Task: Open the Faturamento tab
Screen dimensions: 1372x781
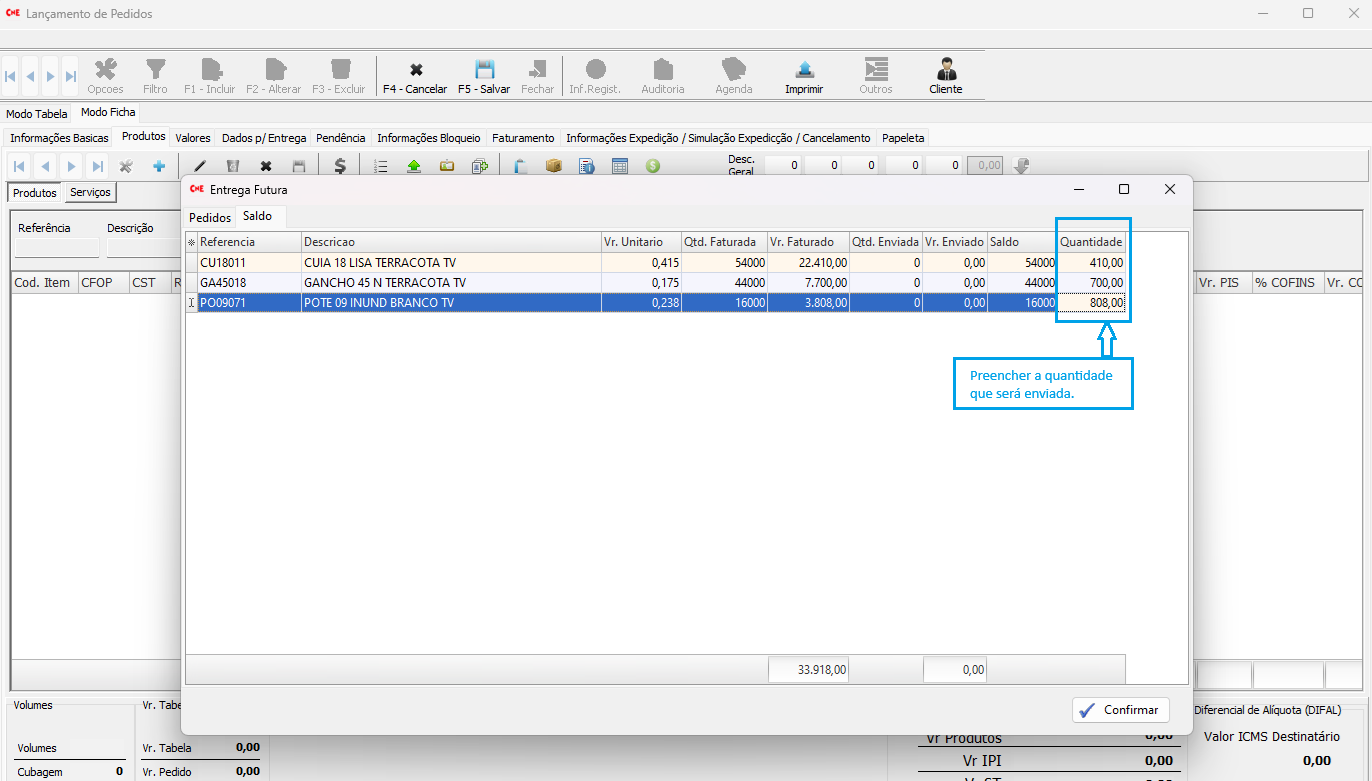Action: (523, 138)
